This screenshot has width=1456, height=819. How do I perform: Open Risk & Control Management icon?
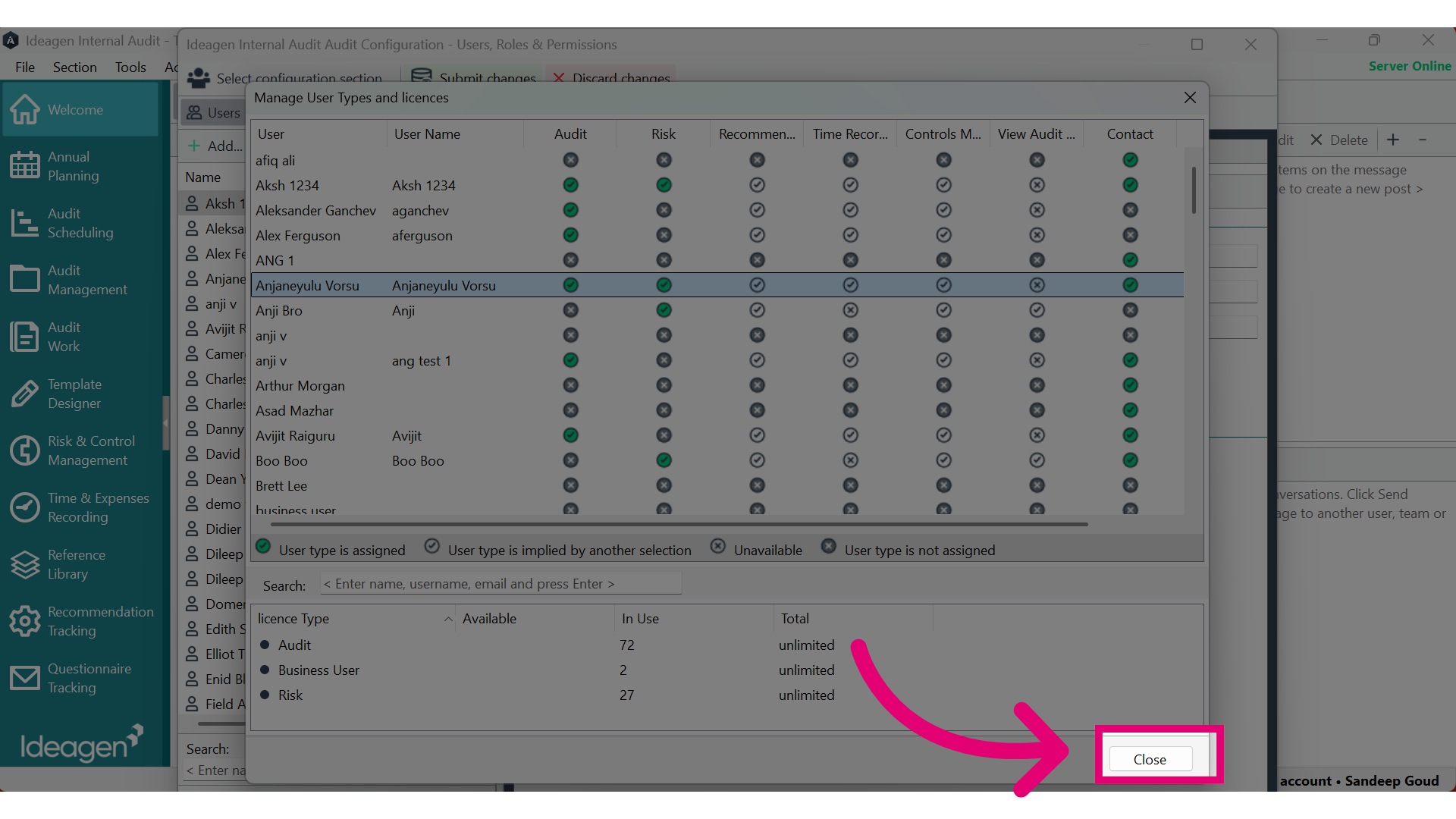tap(24, 450)
